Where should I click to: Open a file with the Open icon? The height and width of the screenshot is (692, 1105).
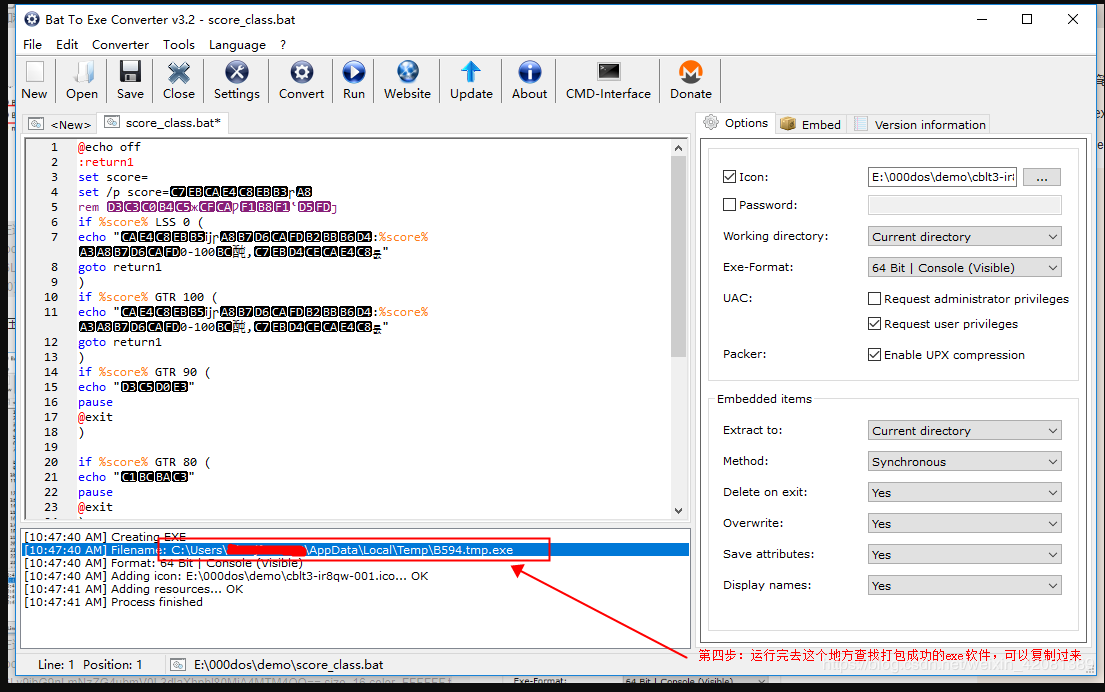(82, 80)
